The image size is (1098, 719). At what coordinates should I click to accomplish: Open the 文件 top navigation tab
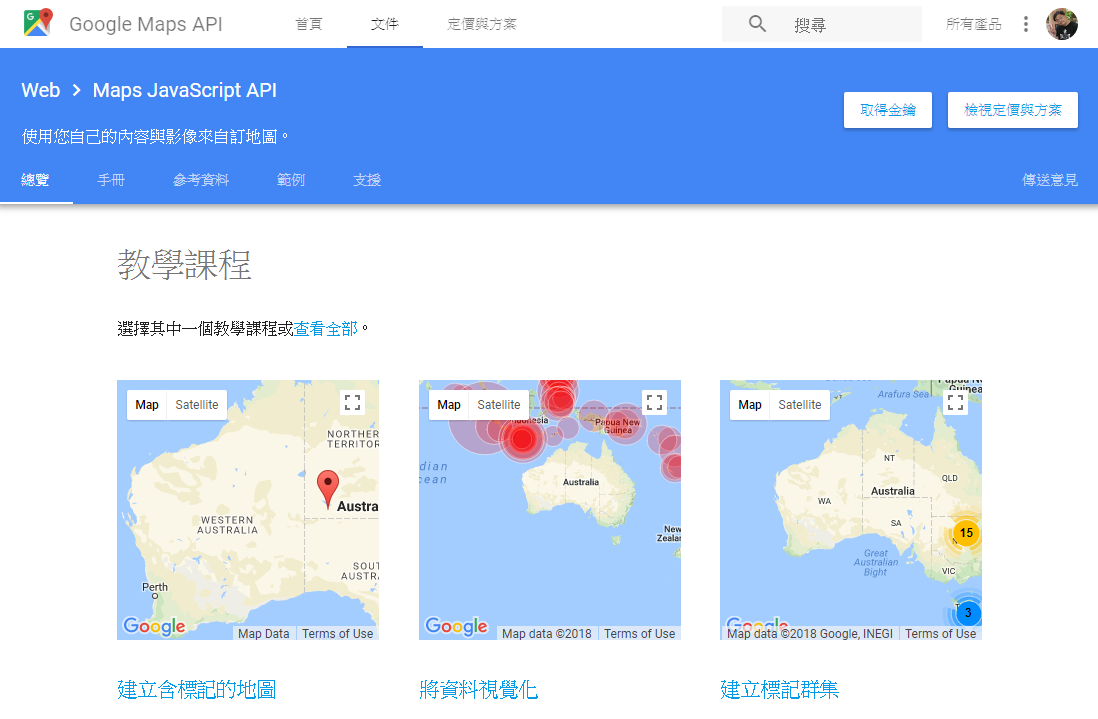point(384,24)
